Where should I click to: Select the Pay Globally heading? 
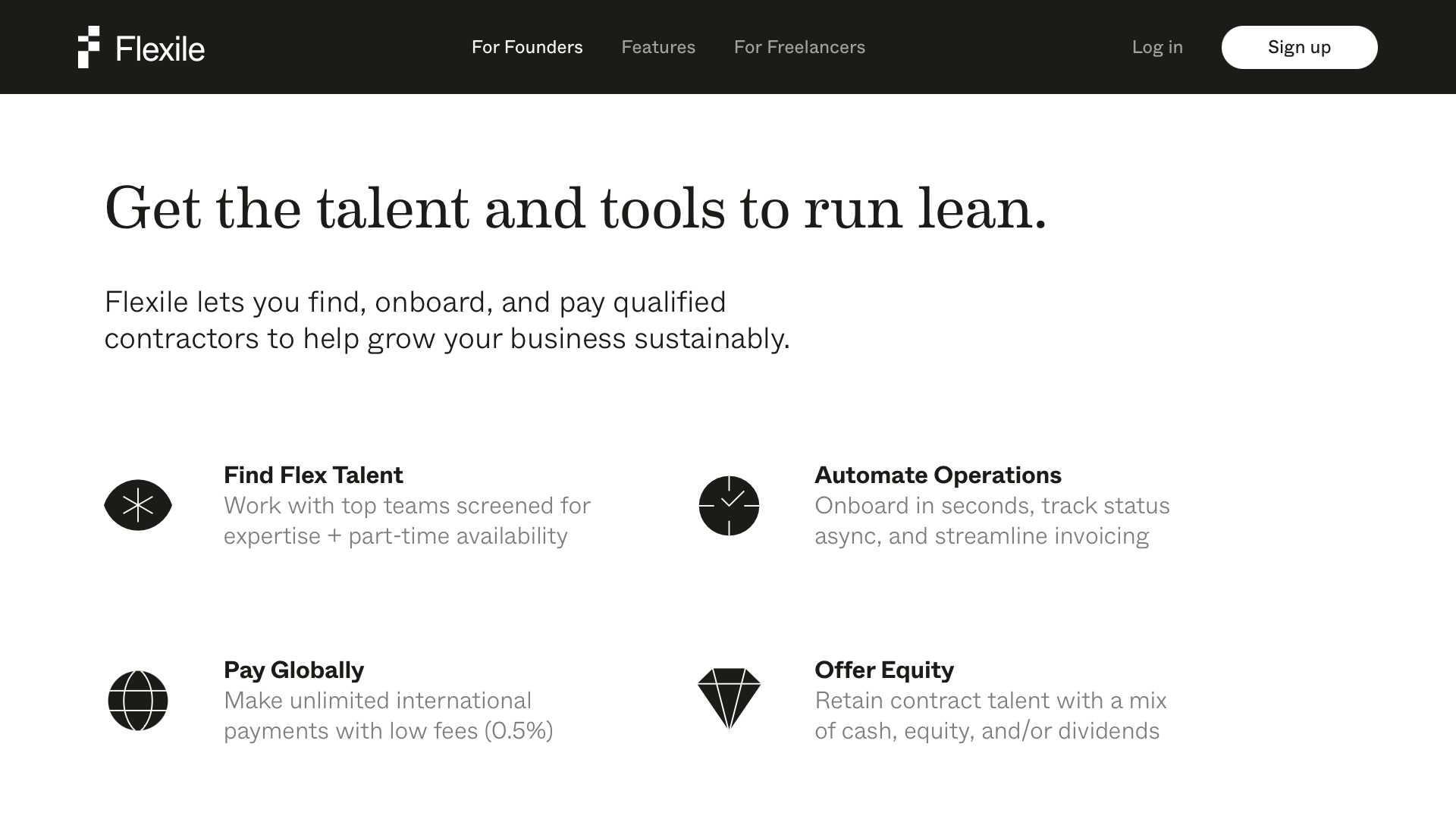(293, 670)
